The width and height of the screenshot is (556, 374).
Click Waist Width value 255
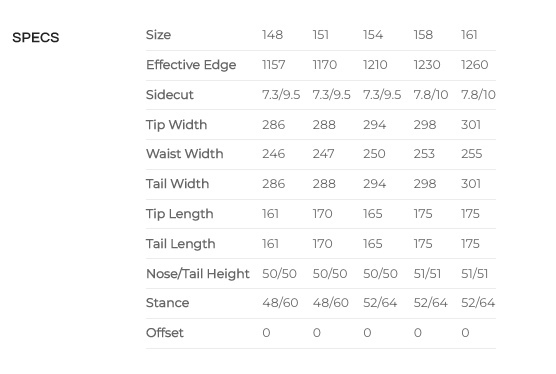[471, 154]
